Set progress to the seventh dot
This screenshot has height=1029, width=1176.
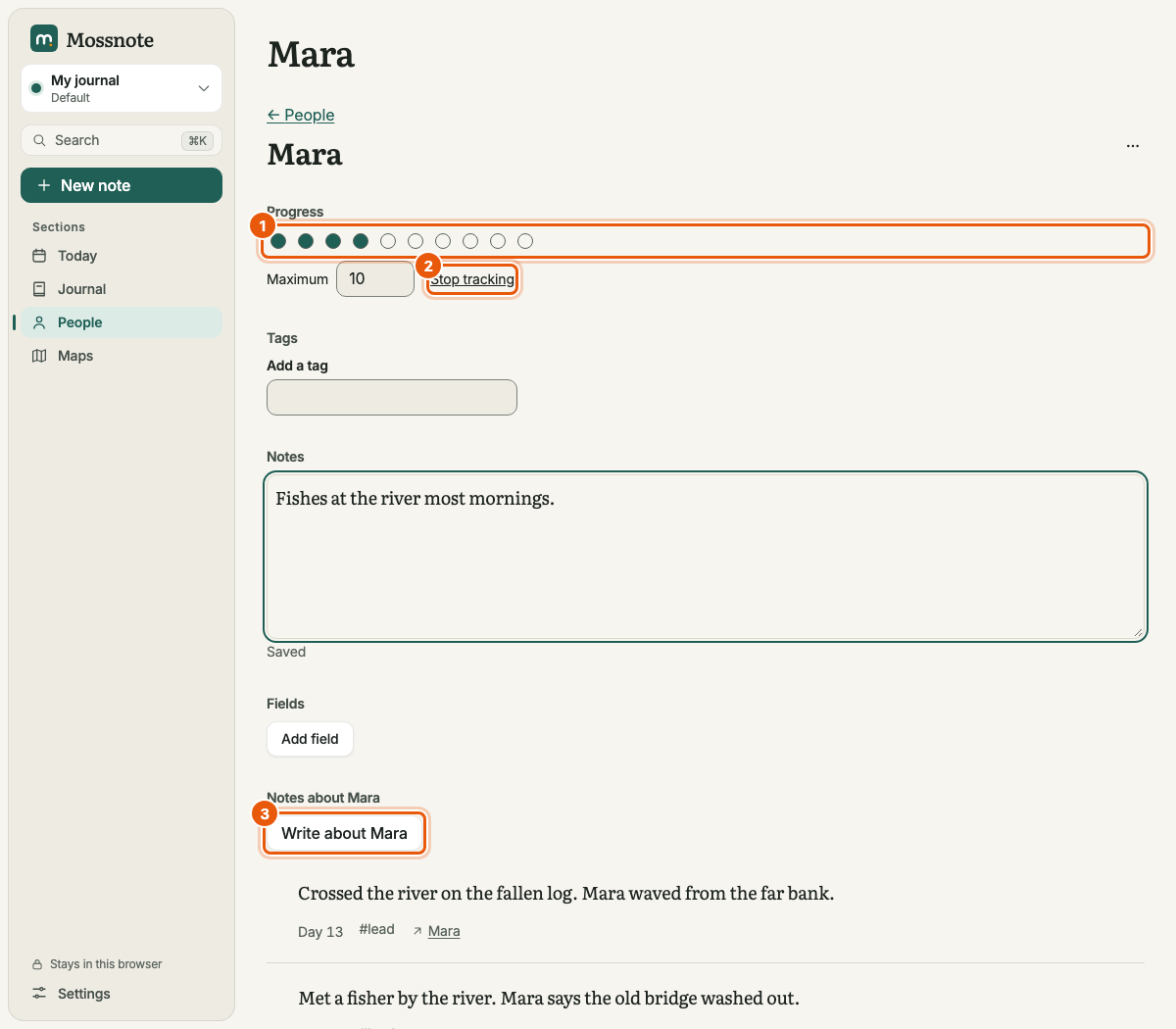[443, 241]
